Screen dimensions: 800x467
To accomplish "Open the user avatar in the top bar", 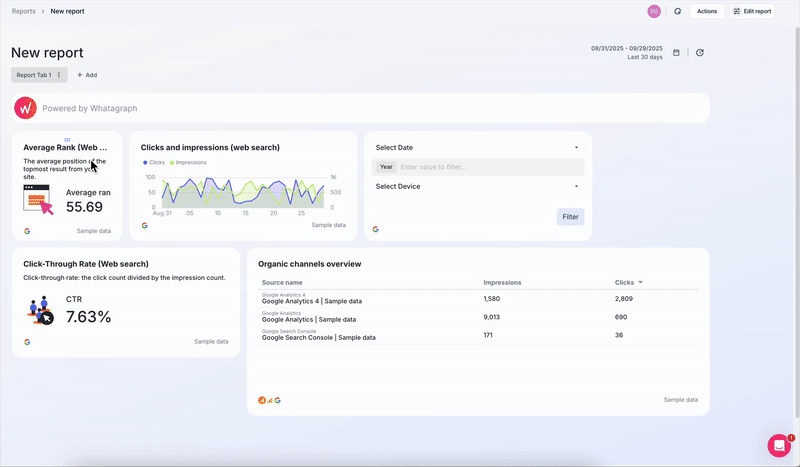I will click(x=654, y=11).
